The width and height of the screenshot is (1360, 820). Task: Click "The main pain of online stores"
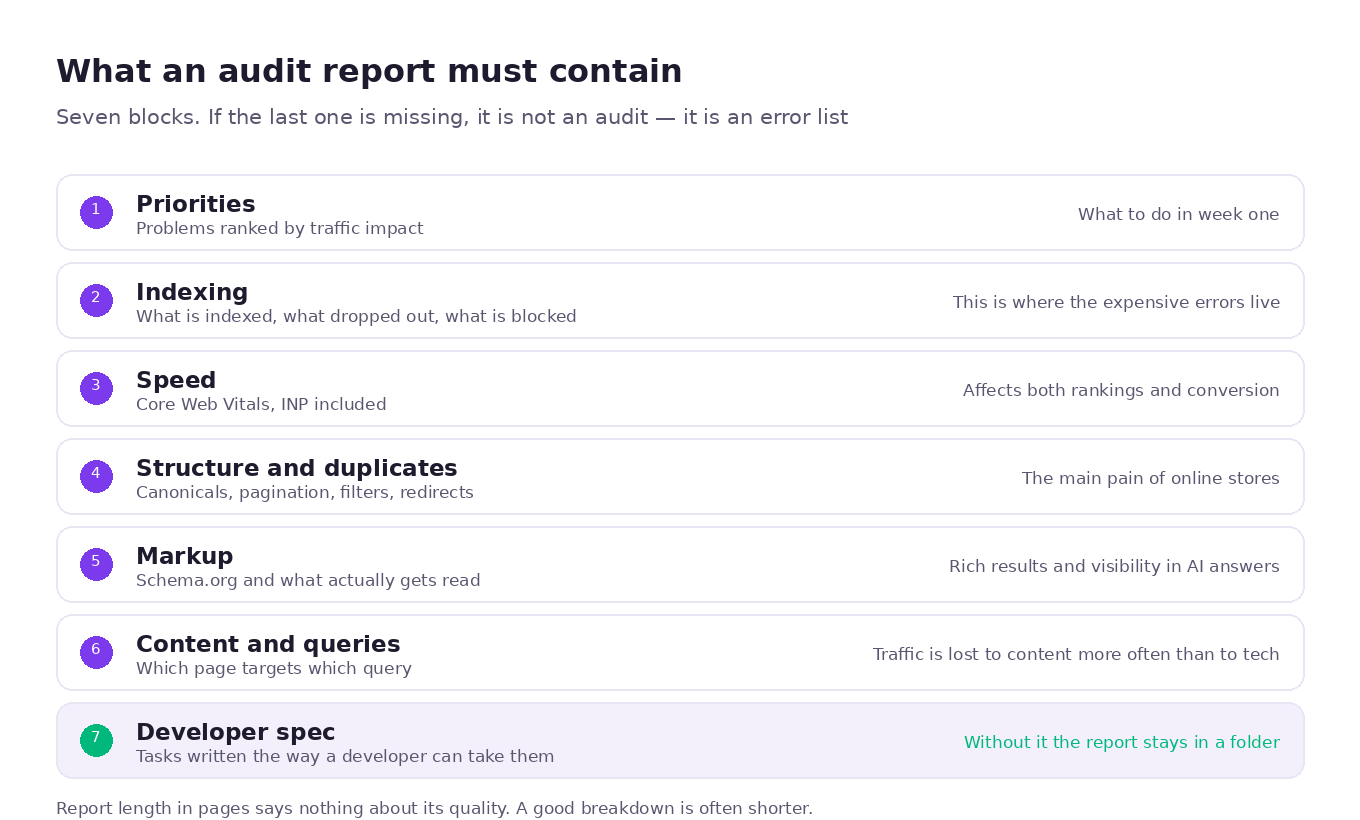click(x=1151, y=479)
